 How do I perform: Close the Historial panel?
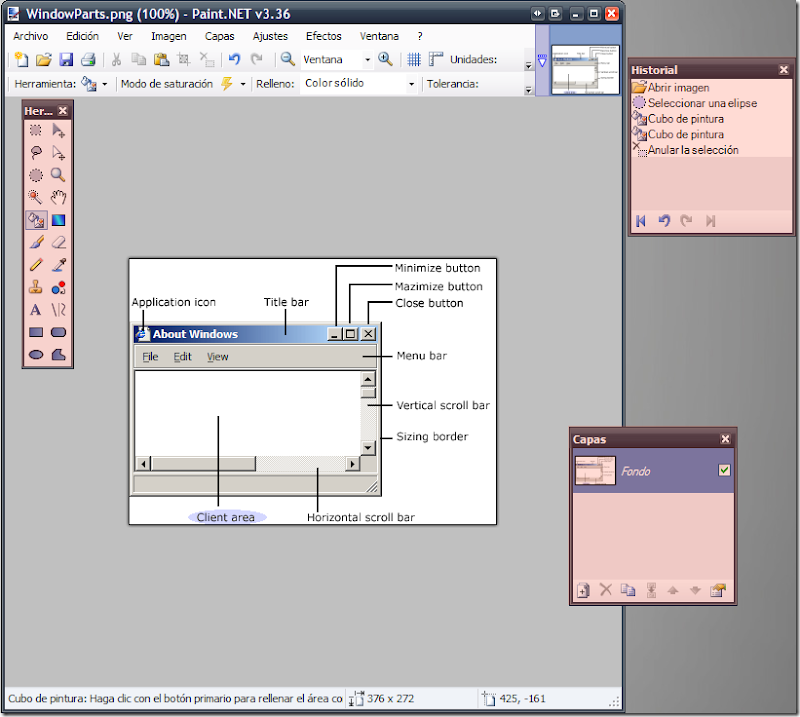tap(784, 70)
